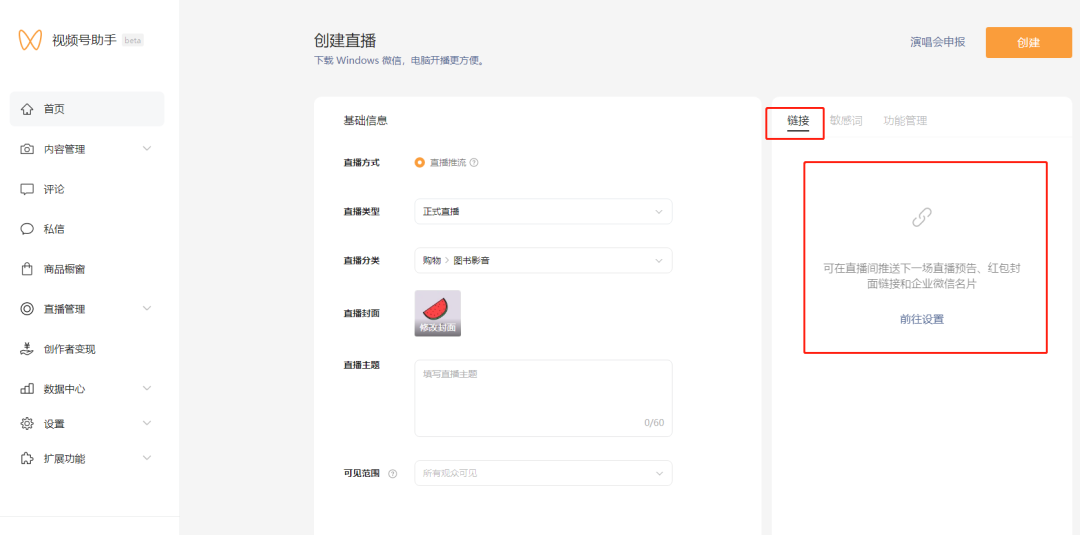The image size is (1080, 535).
Task: Open the 直播分类 dropdown showing 购物 > 图书影音
Action: click(543, 260)
